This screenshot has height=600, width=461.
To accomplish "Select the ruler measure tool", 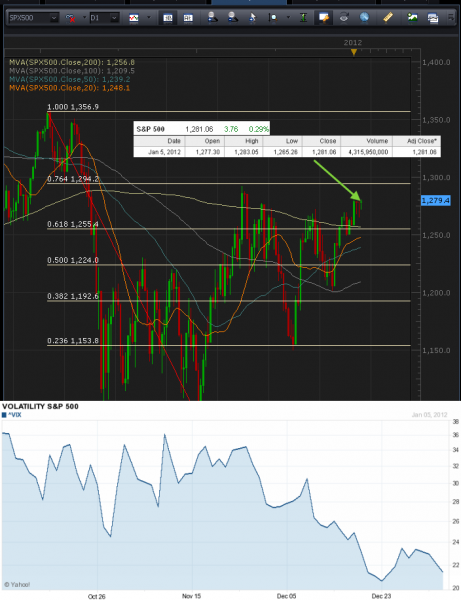I will point(388,18).
